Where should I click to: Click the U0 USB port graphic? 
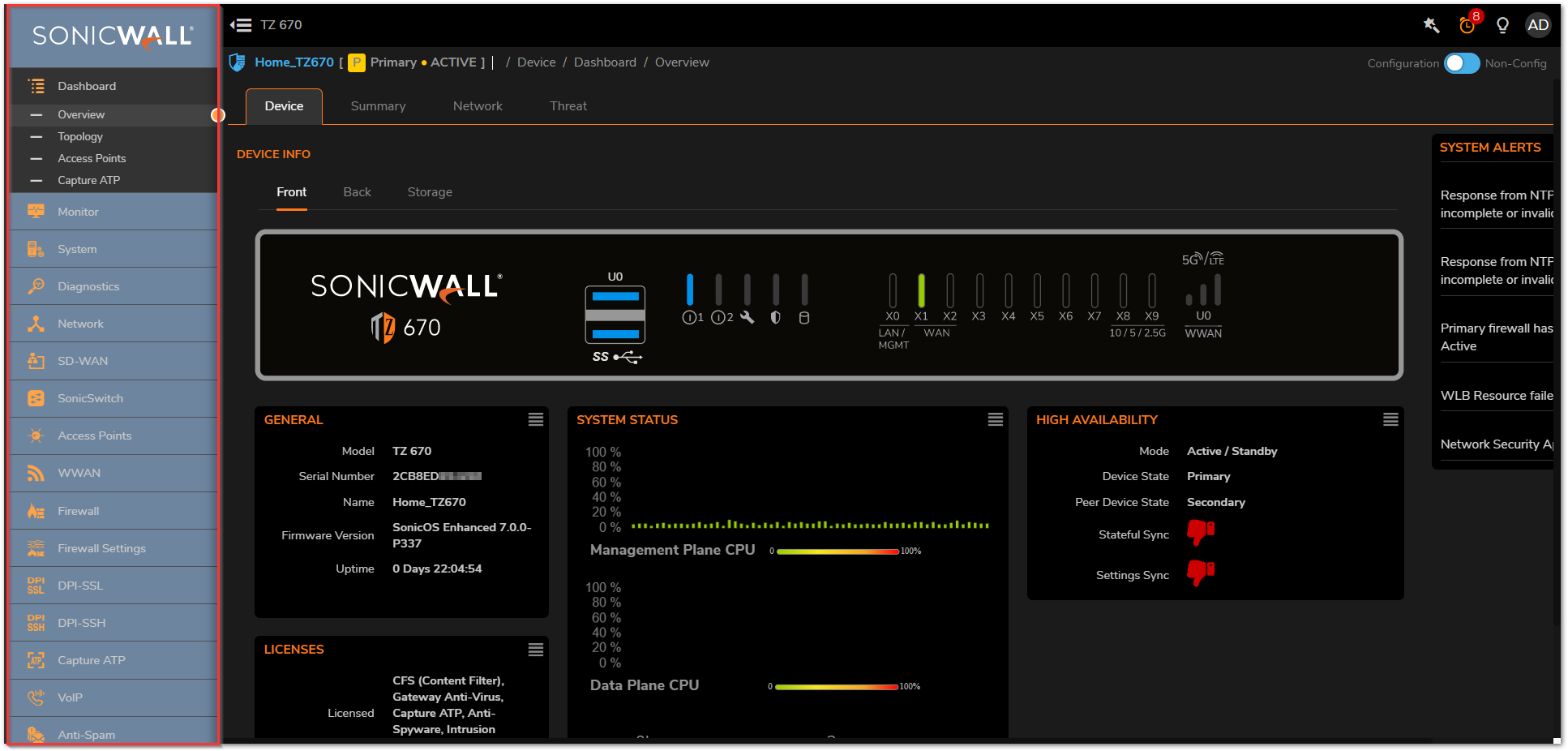[615, 315]
